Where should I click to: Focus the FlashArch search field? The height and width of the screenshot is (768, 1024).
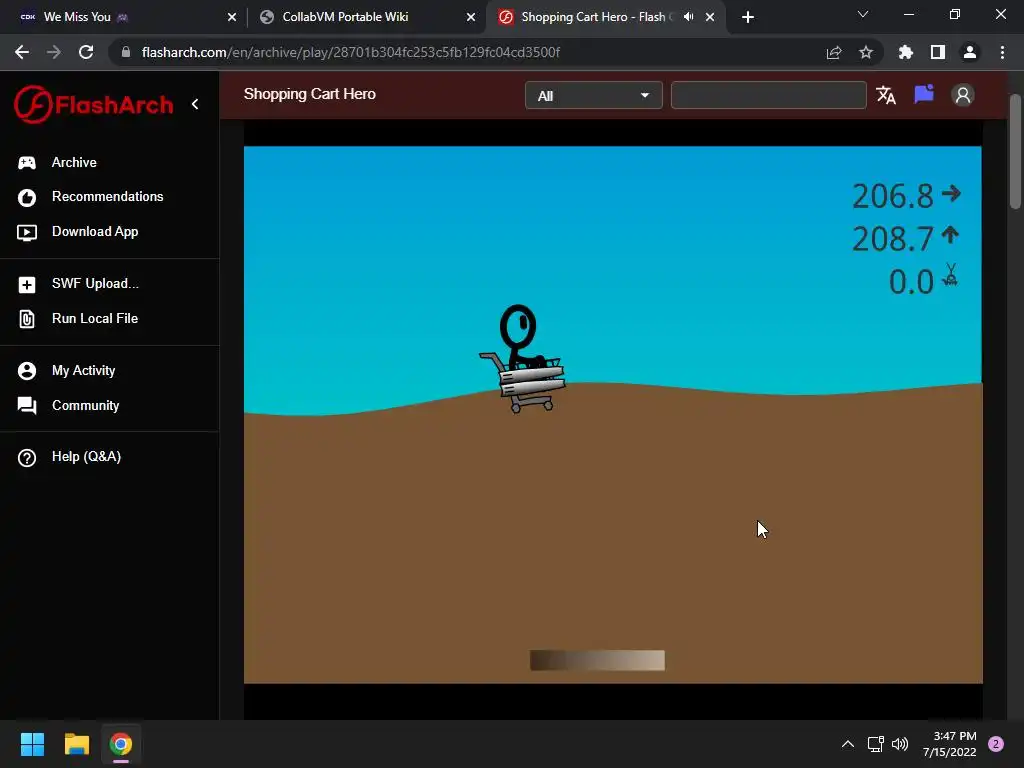[768, 95]
